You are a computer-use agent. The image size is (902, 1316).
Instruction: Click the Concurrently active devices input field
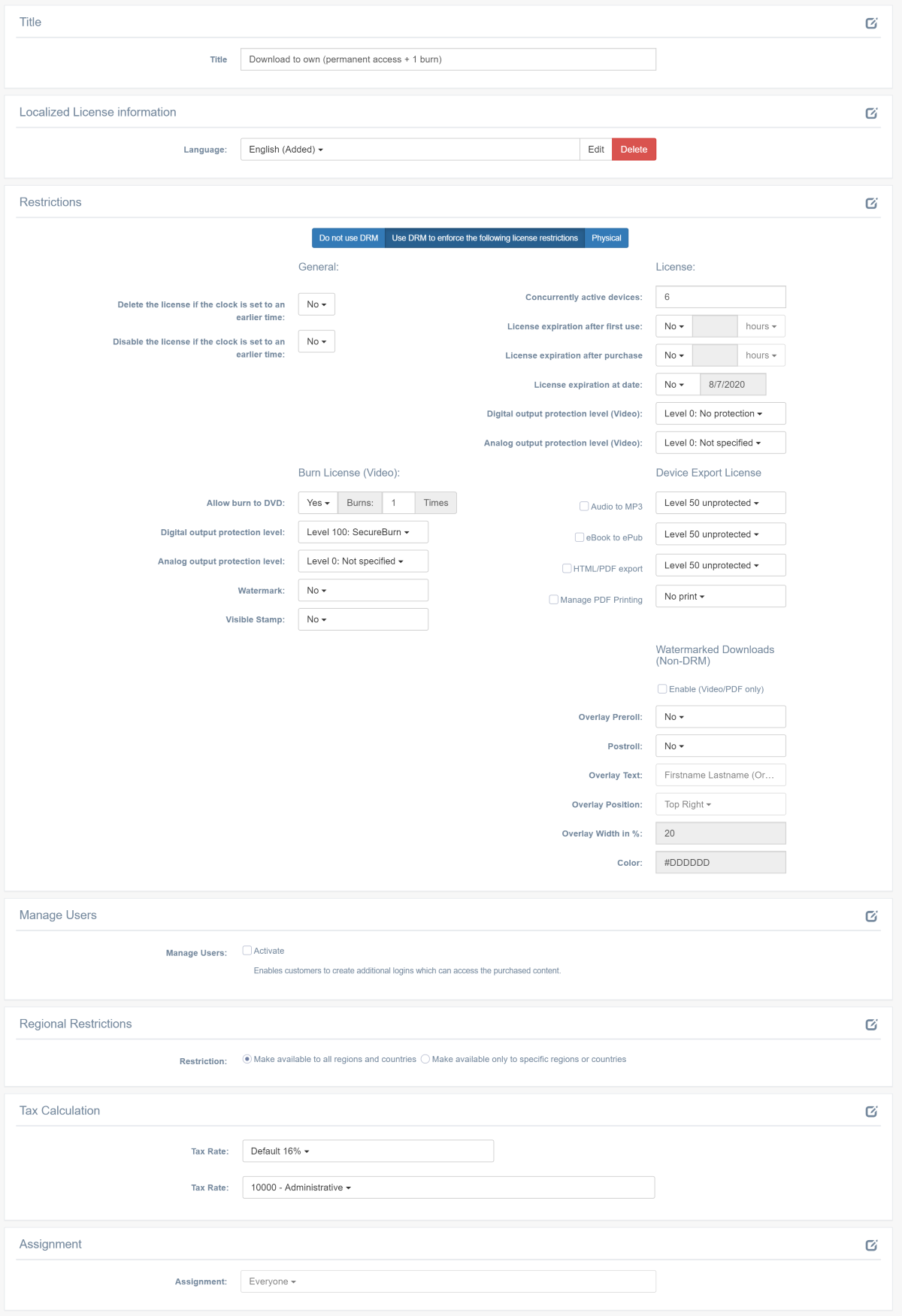point(720,297)
